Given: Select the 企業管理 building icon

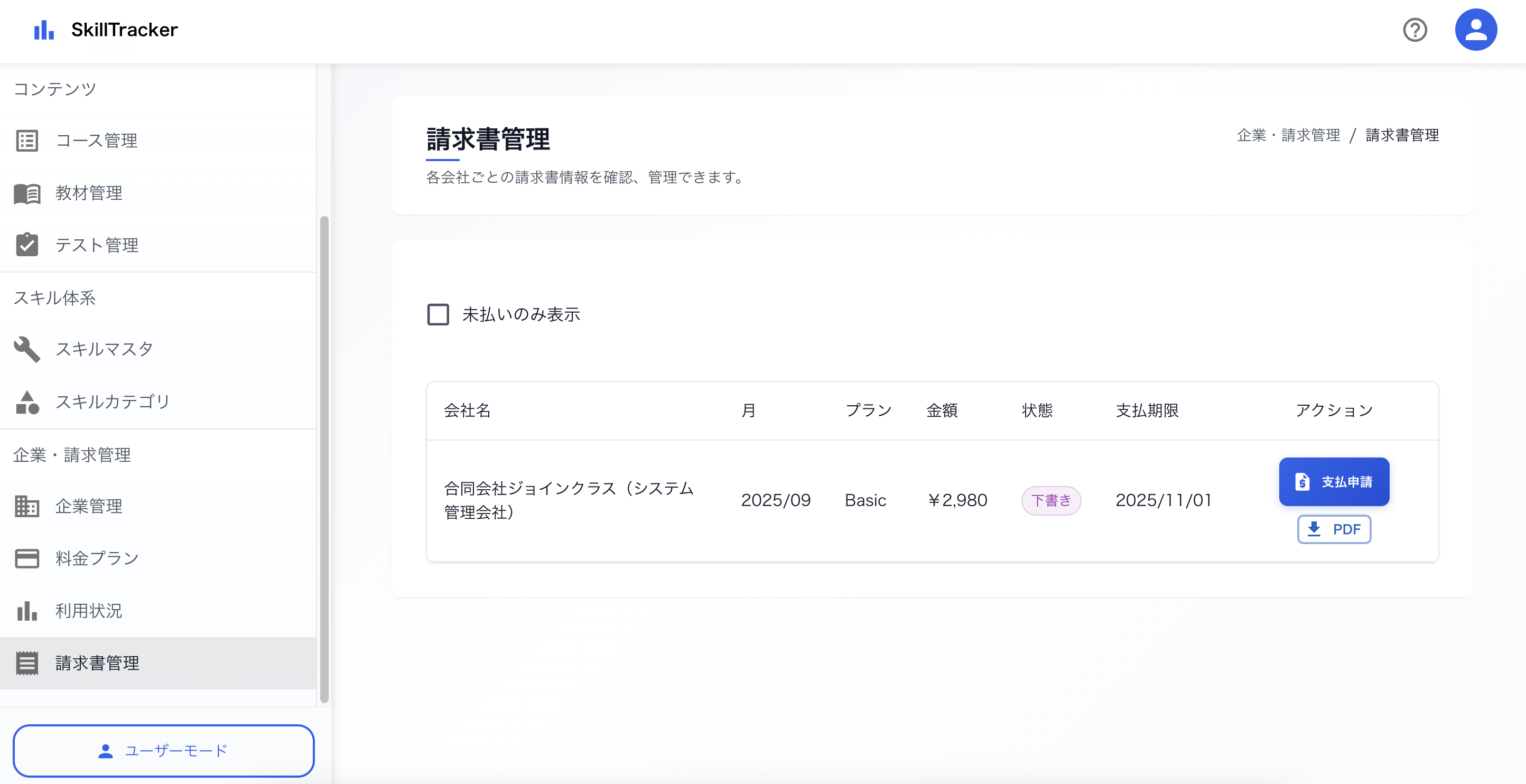Looking at the screenshot, I should pos(26,506).
